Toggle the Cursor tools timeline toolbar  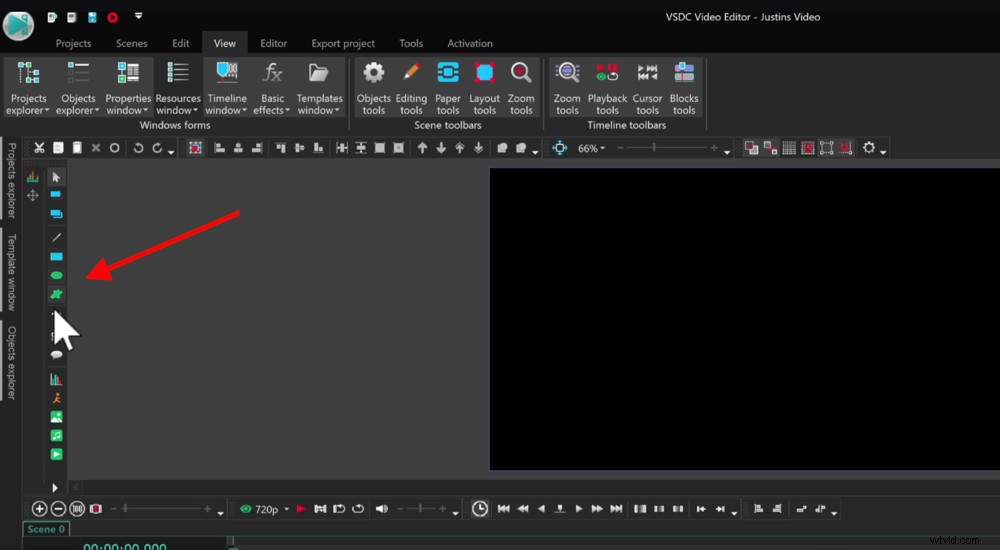pyautogui.click(x=647, y=87)
